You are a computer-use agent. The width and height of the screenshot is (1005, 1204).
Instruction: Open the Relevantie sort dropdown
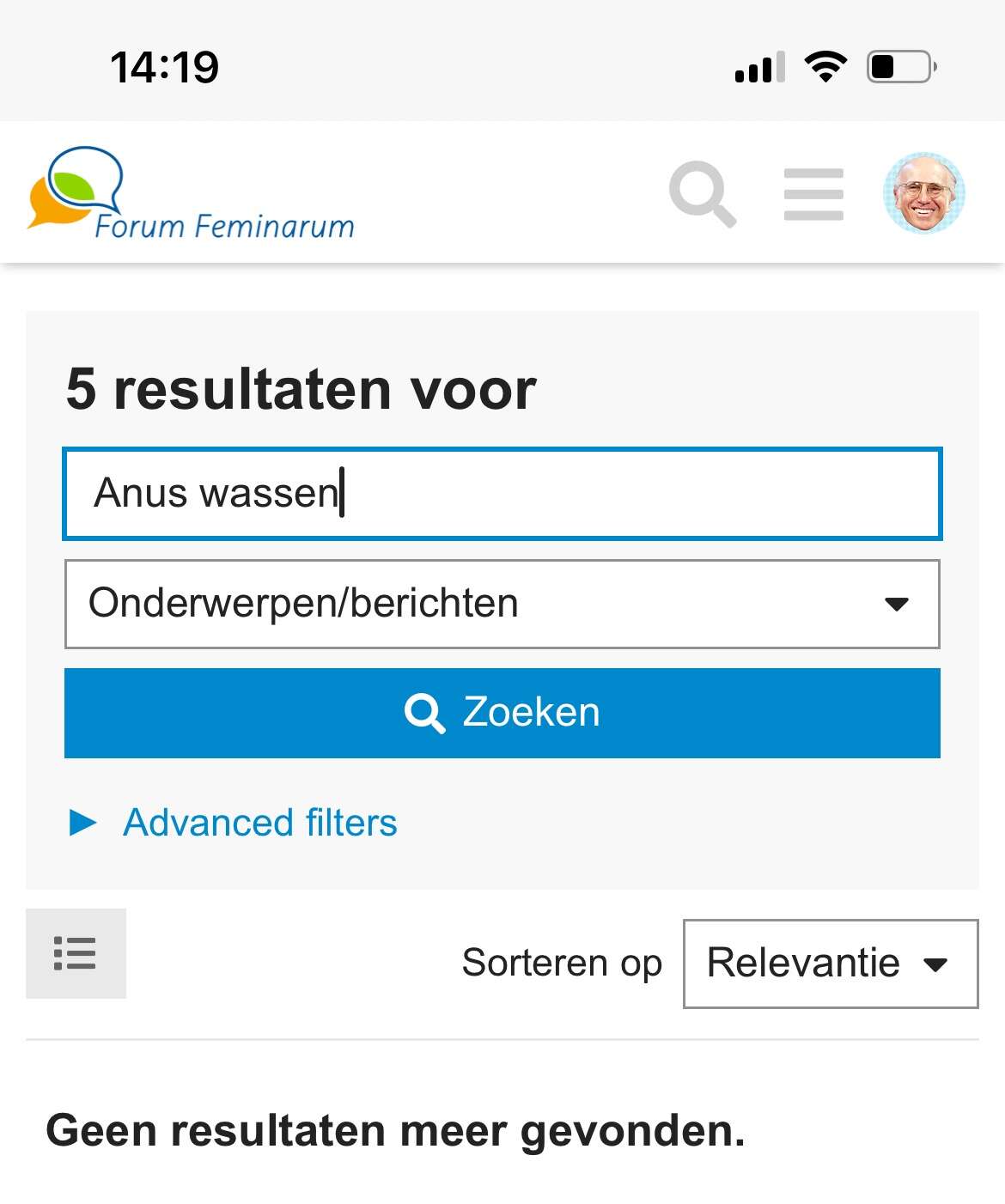(831, 964)
